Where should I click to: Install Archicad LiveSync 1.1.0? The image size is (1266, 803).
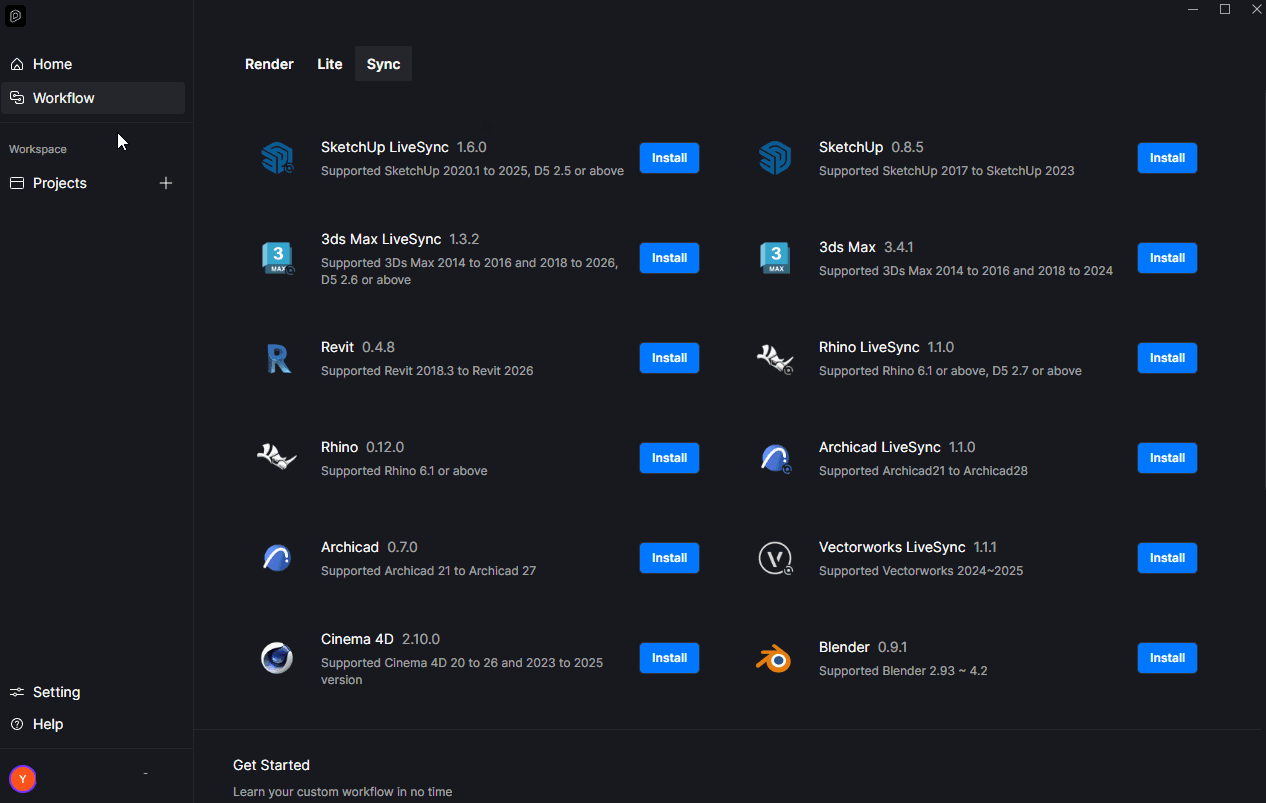pyautogui.click(x=1167, y=458)
